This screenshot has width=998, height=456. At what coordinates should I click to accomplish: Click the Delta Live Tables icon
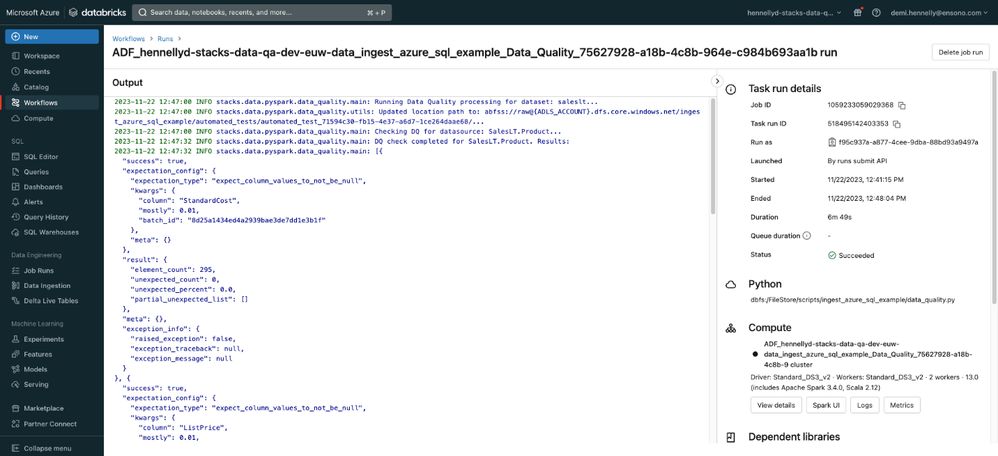click(x=15, y=301)
